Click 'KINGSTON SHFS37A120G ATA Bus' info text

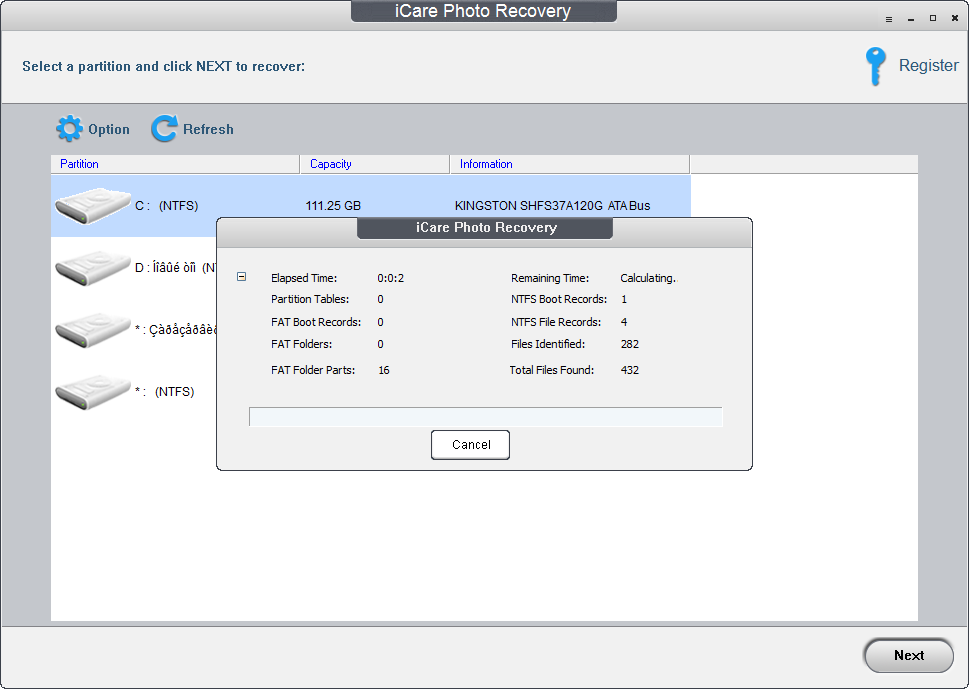pos(552,206)
